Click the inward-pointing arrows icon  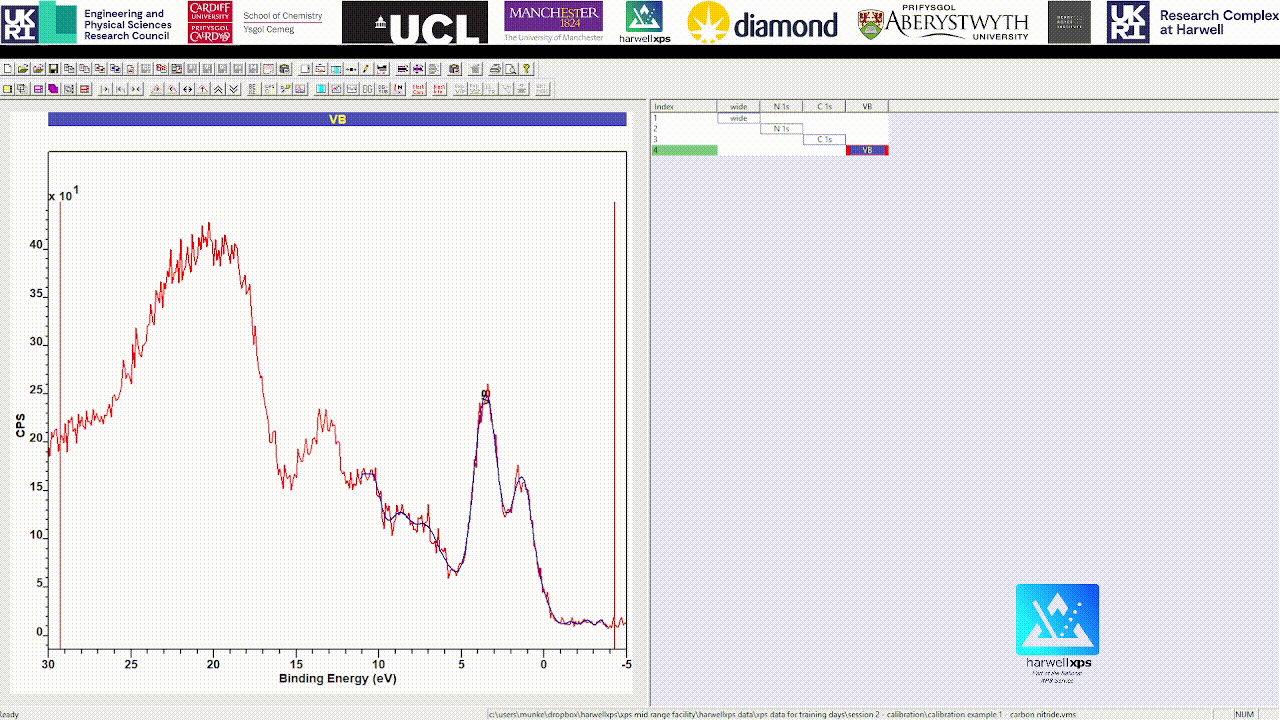137,89
